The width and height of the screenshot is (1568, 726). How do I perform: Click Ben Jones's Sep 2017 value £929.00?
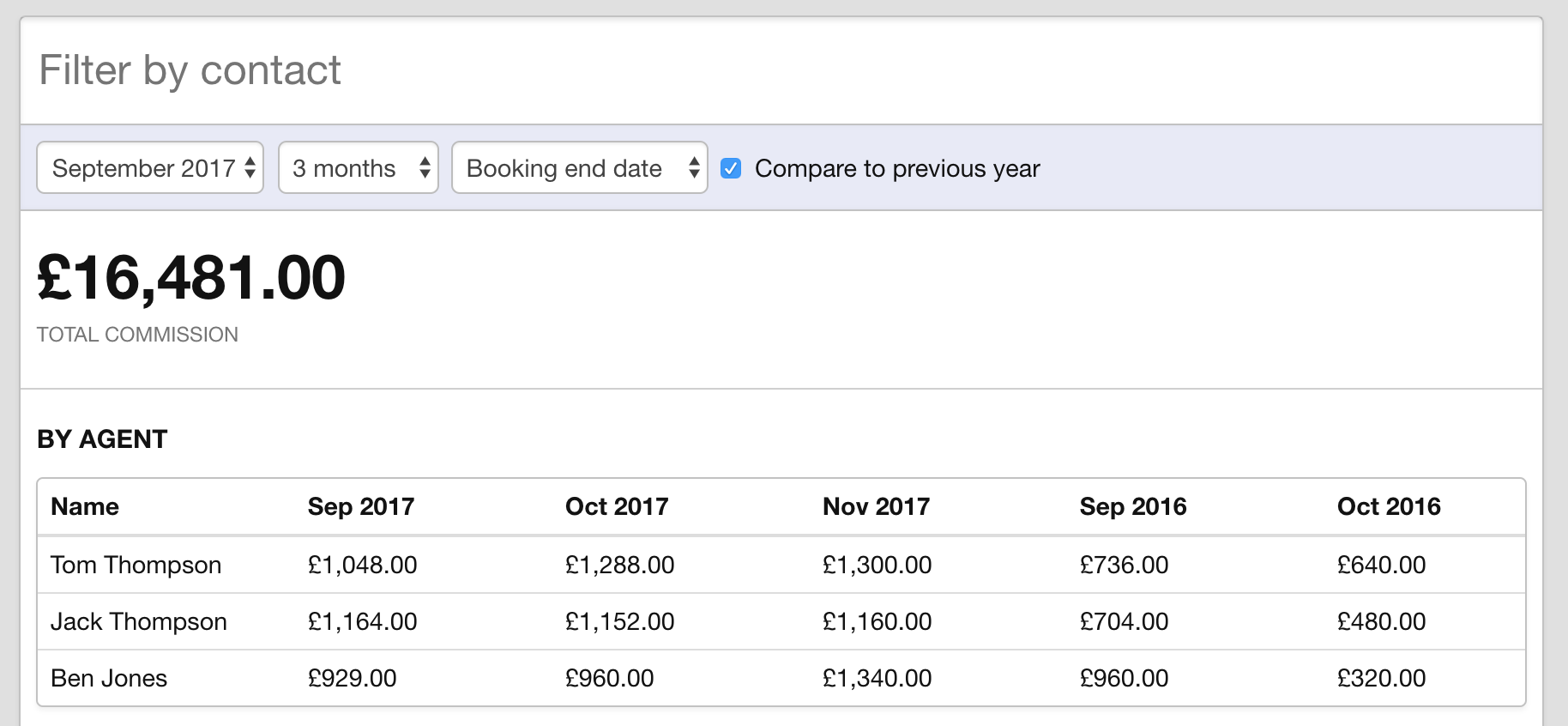click(x=352, y=678)
